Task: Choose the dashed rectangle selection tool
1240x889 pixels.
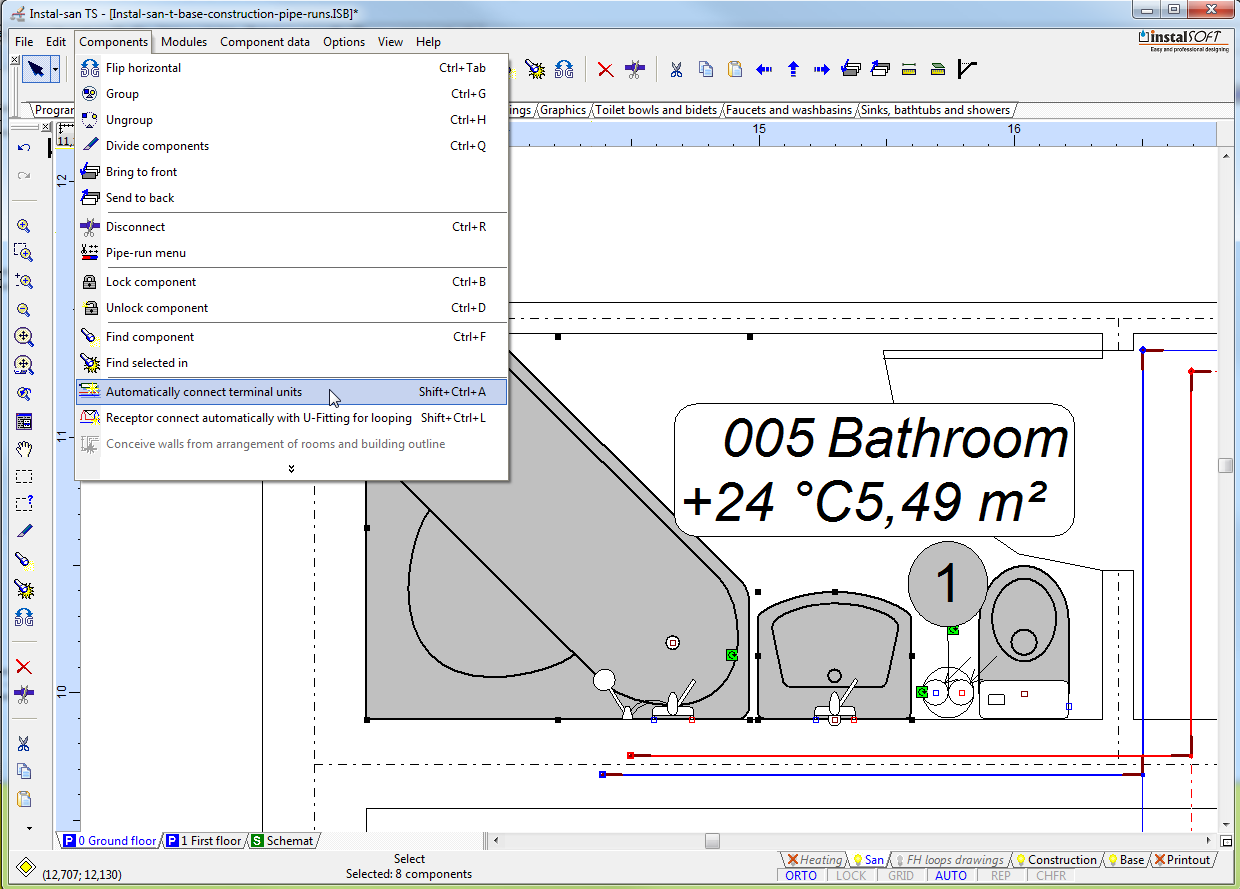Action: click(x=24, y=476)
